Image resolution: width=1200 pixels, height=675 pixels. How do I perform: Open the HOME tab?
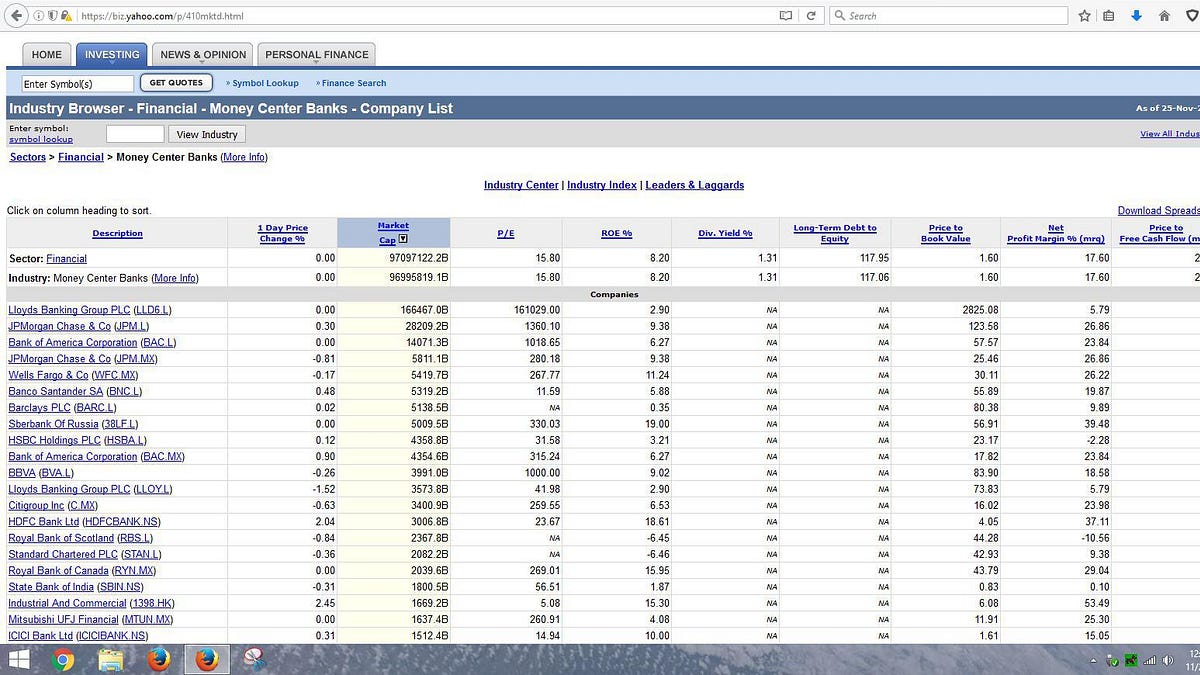point(47,55)
